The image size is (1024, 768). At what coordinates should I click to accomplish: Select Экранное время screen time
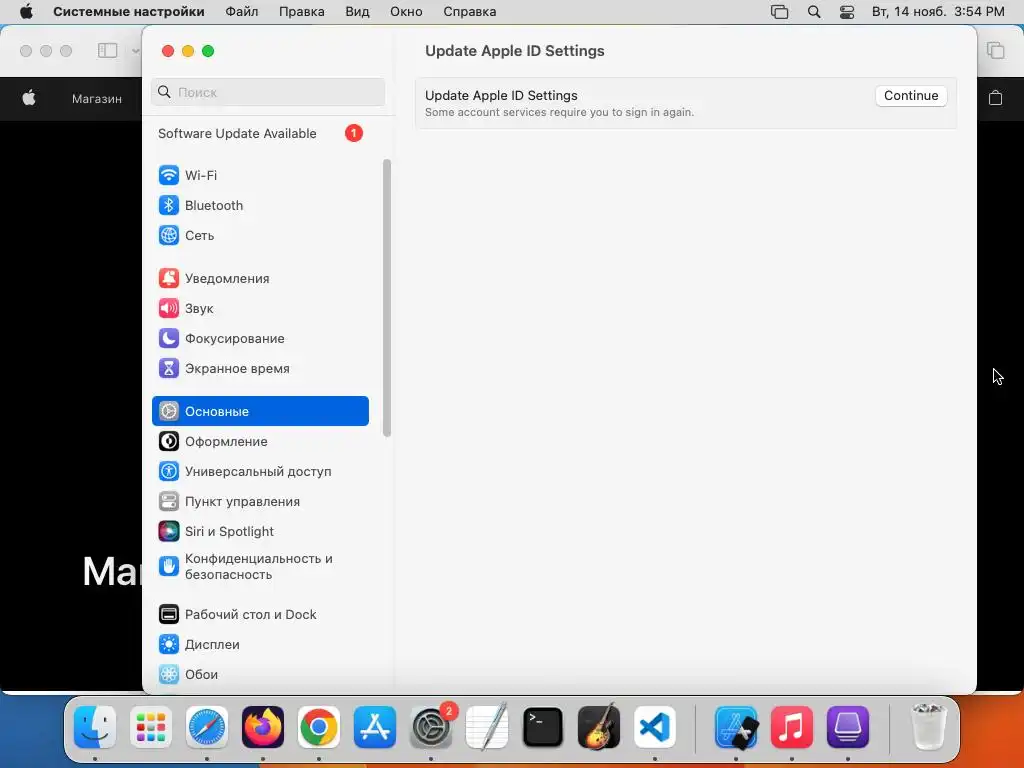(260, 368)
